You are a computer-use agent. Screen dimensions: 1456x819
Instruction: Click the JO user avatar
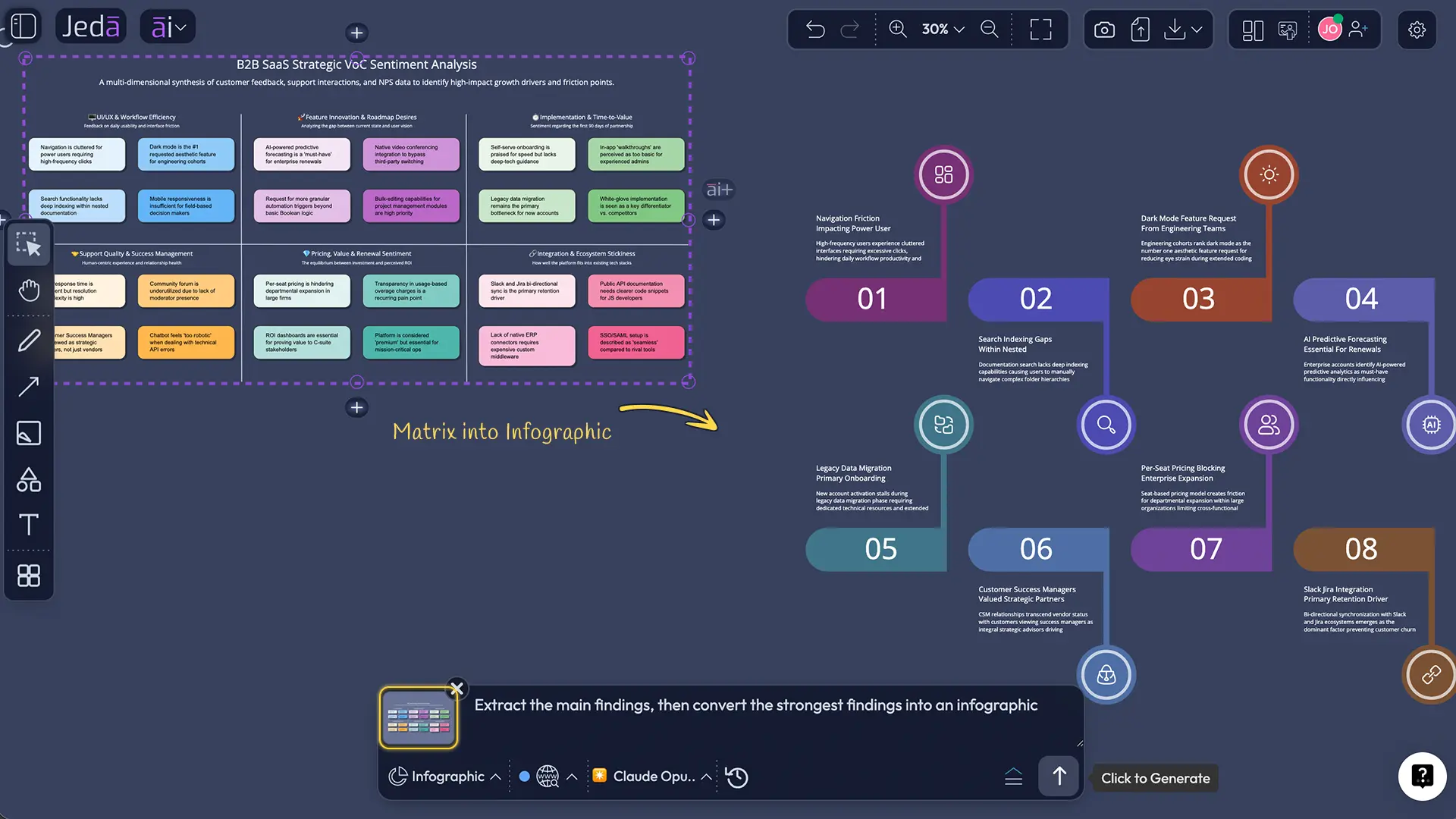tap(1329, 30)
